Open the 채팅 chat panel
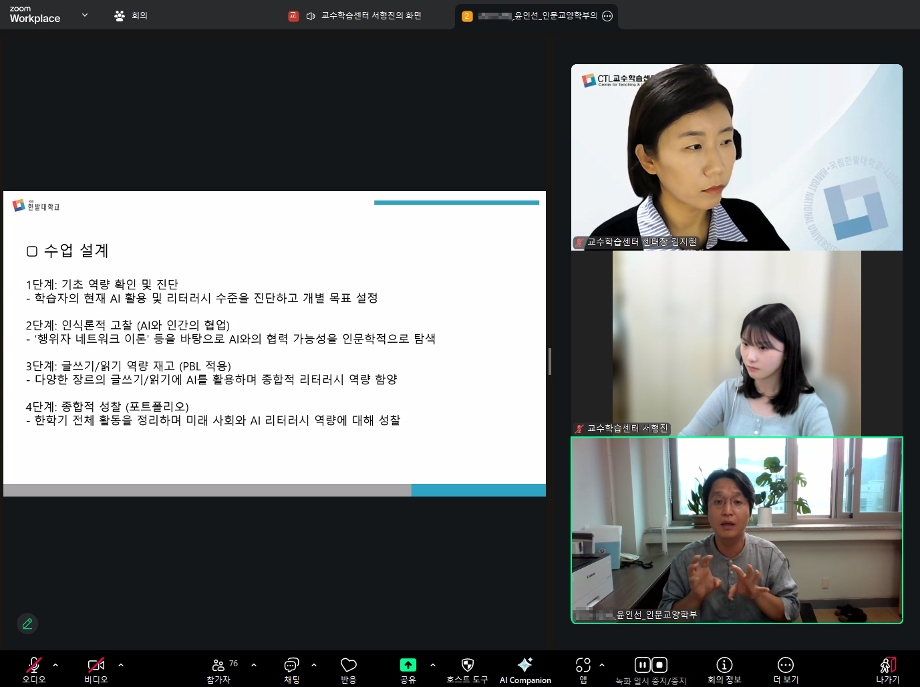Viewport: 920px width, 687px height. click(292, 669)
